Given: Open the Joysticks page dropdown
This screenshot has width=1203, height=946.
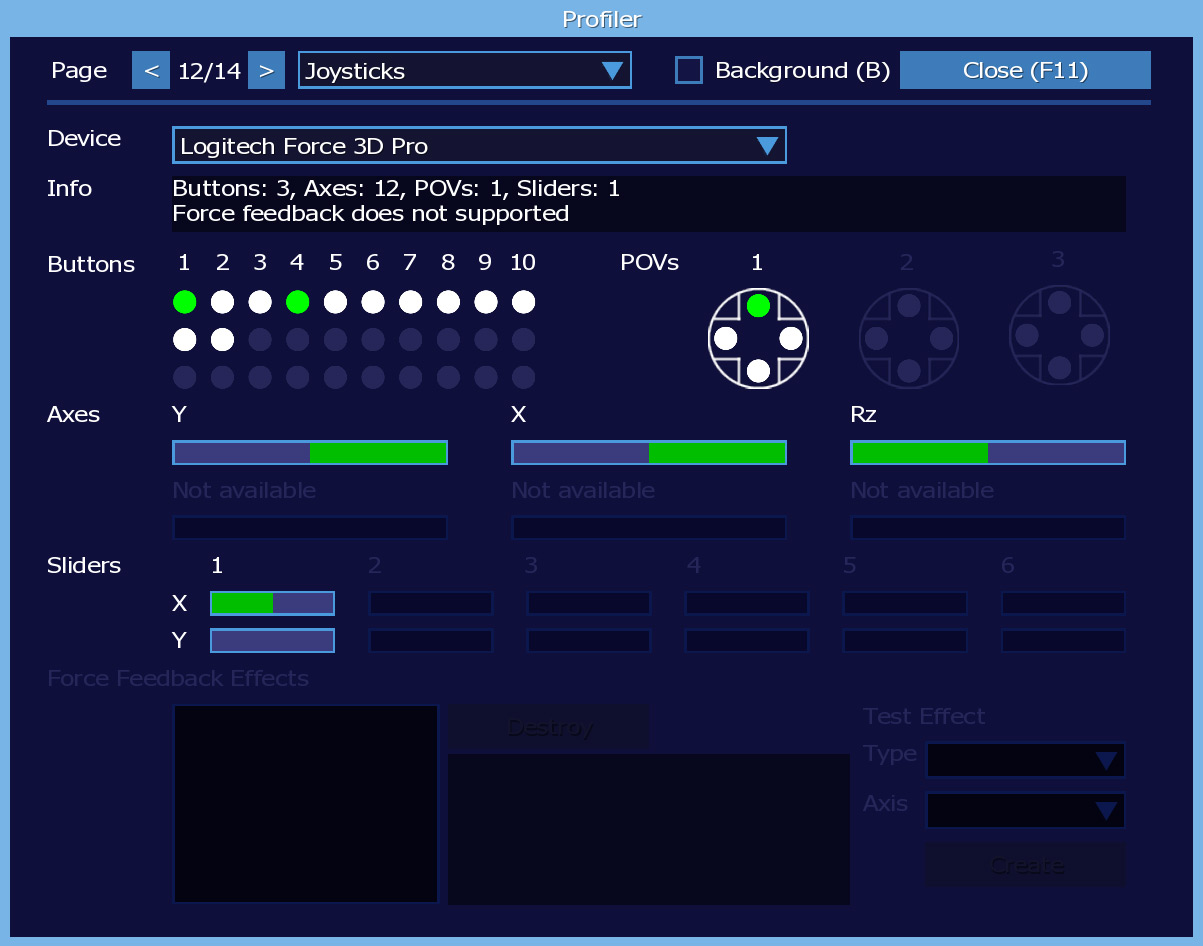Looking at the screenshot, I should pyautogui.click(x=465, y=71).
